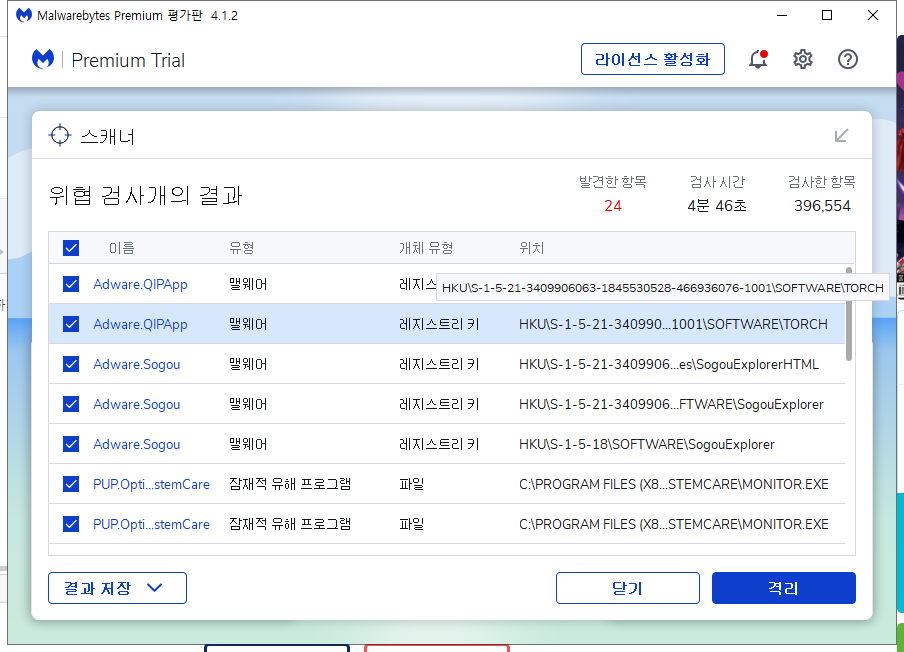
Task: Uncheck highlighted Adware.QIPApp row checkbox
Action: 71,324
